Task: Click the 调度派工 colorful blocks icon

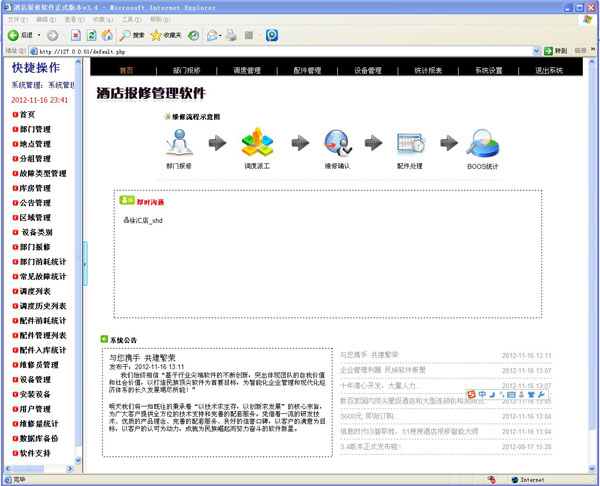Action: [258, 142]
